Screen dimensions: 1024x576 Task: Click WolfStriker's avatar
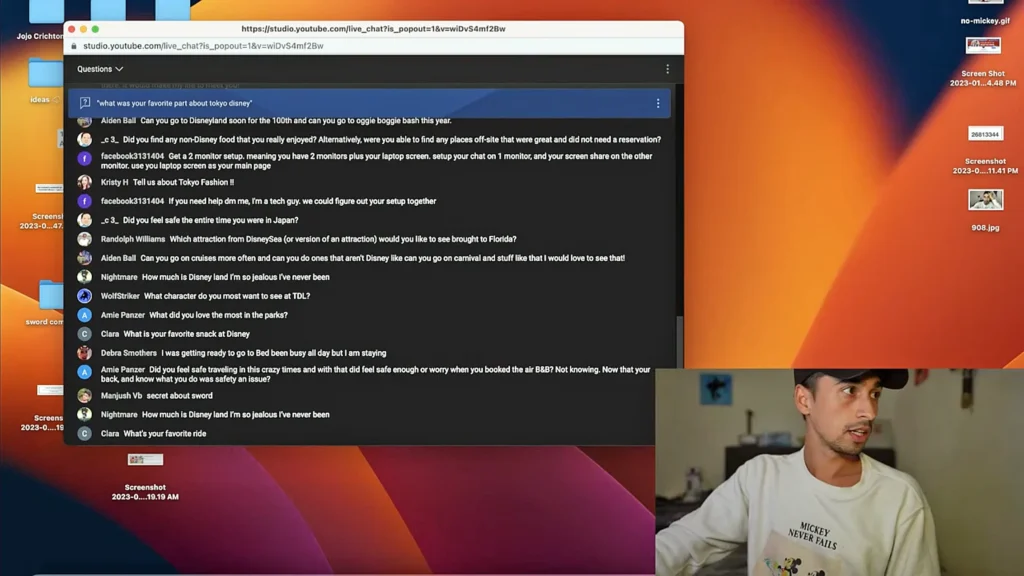pos(84,296)
